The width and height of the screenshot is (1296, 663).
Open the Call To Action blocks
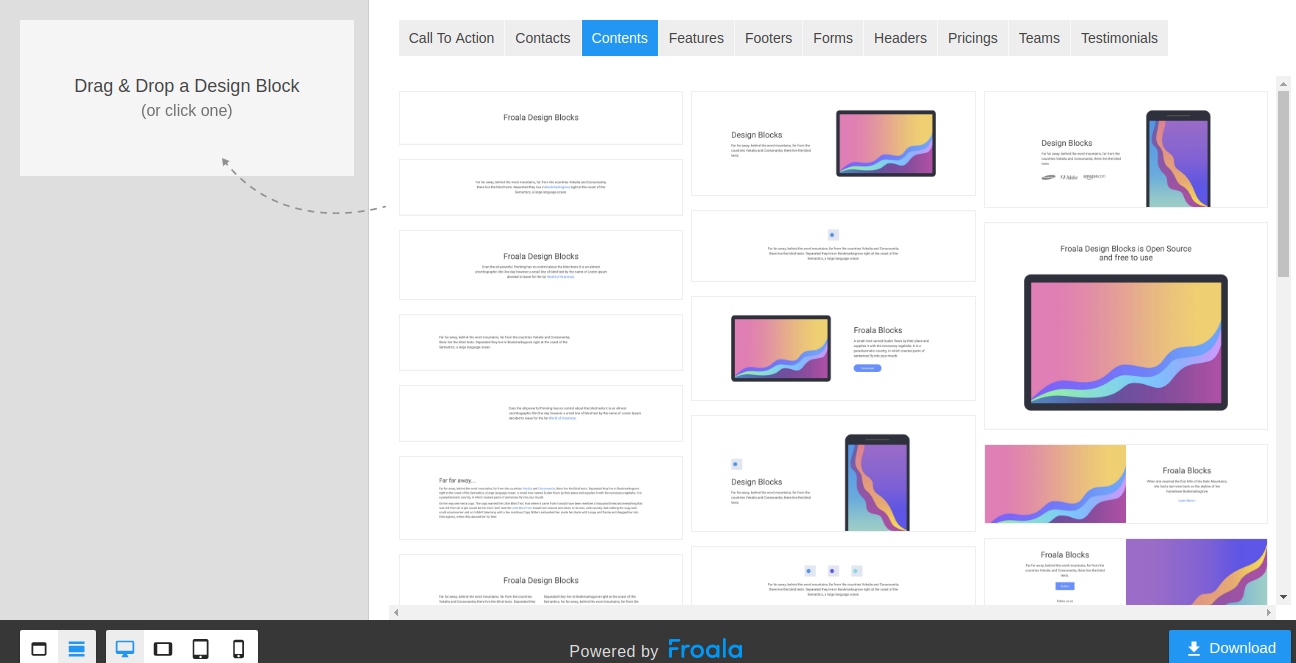coord(451,37)
